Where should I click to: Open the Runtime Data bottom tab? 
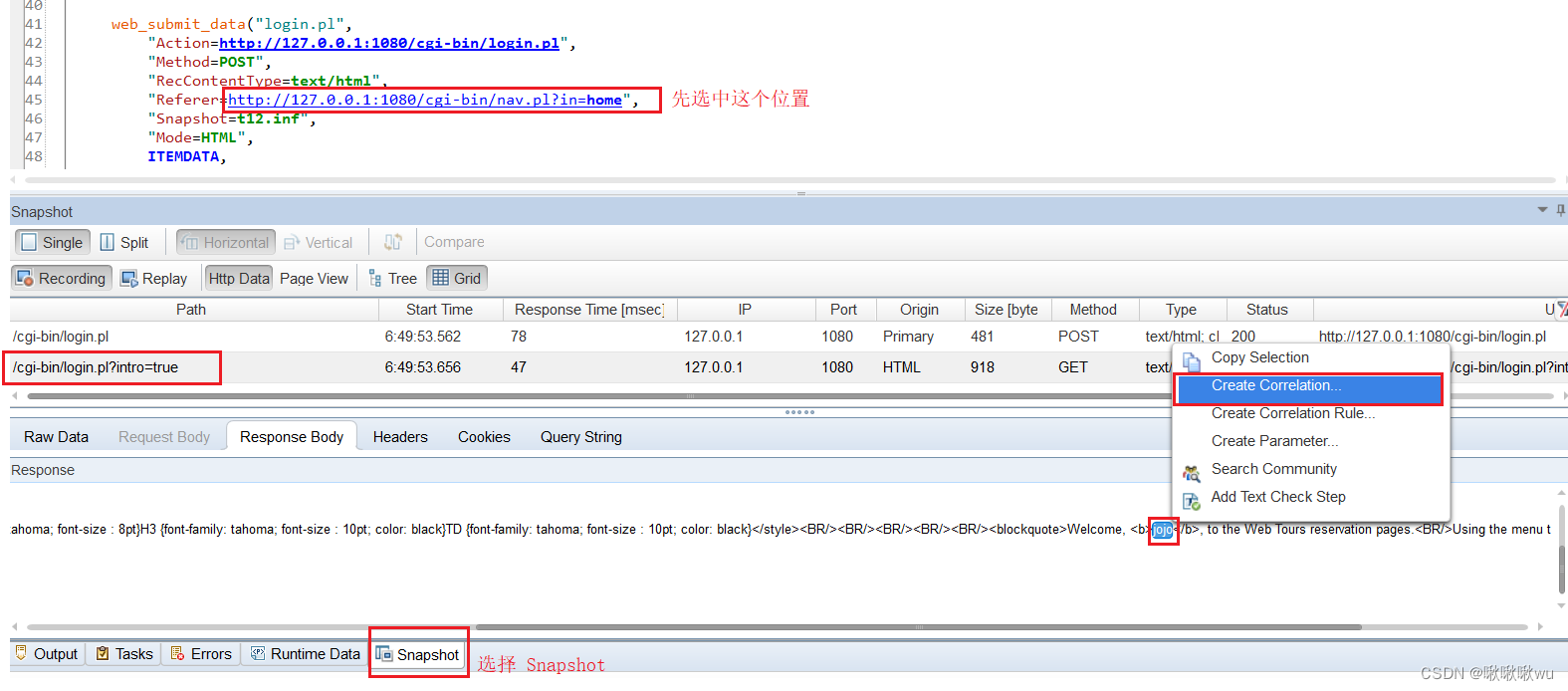pyautogui.click(x=306, y=654)
